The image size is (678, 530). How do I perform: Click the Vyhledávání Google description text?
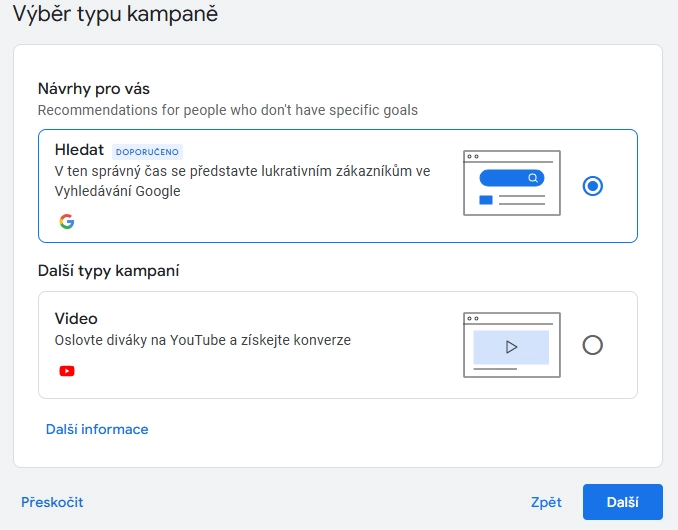(242, 181)
